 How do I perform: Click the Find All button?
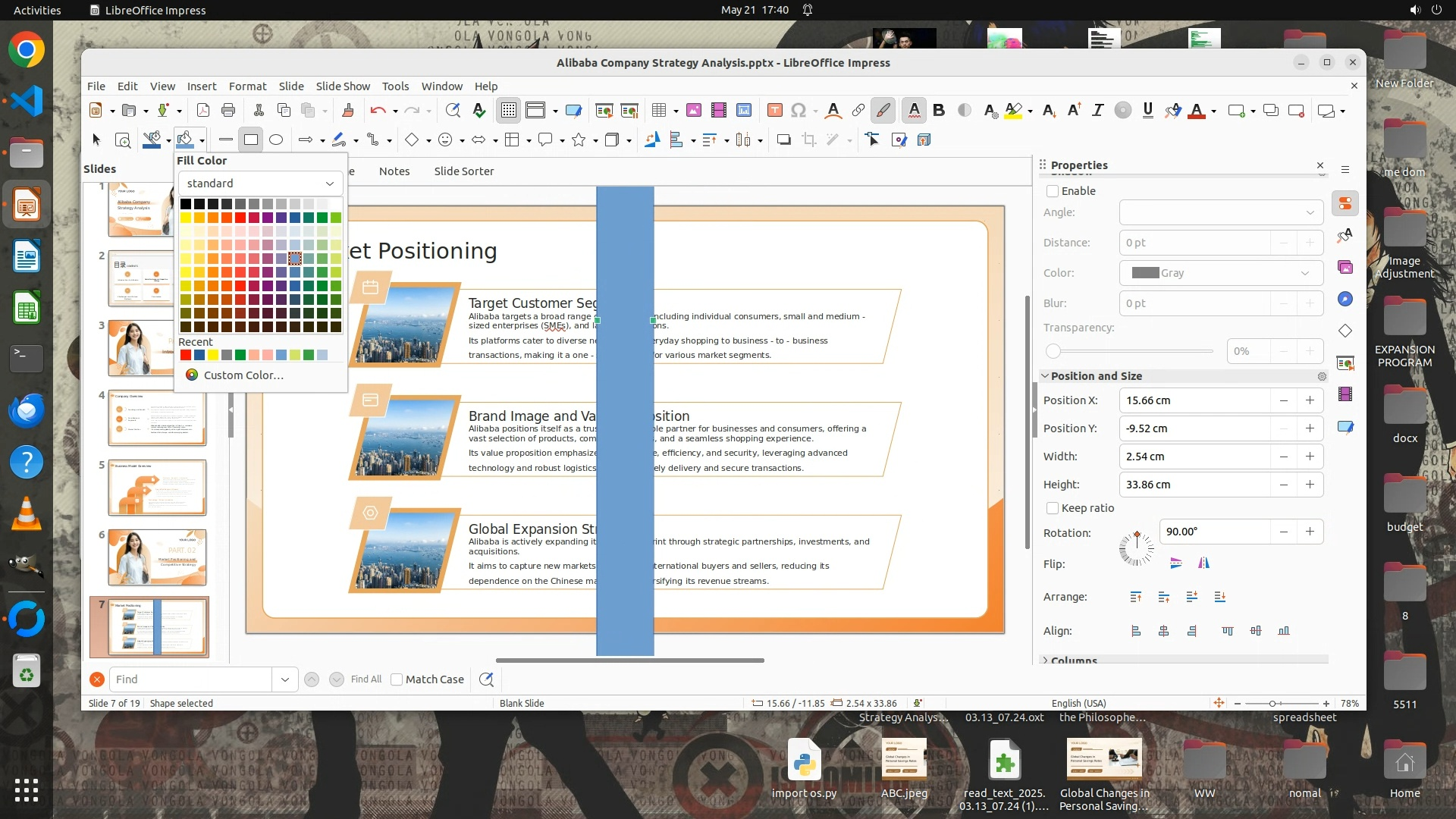point(366,679)
